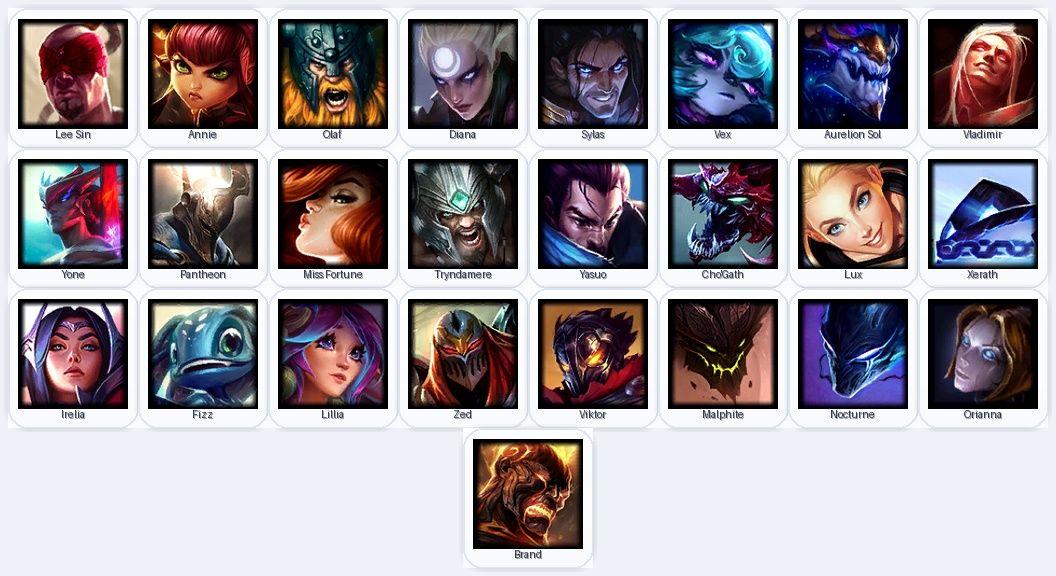Click Yasuo's champion icon
Viewport: 1056px width, 576px height.
[x=593, y=214]
